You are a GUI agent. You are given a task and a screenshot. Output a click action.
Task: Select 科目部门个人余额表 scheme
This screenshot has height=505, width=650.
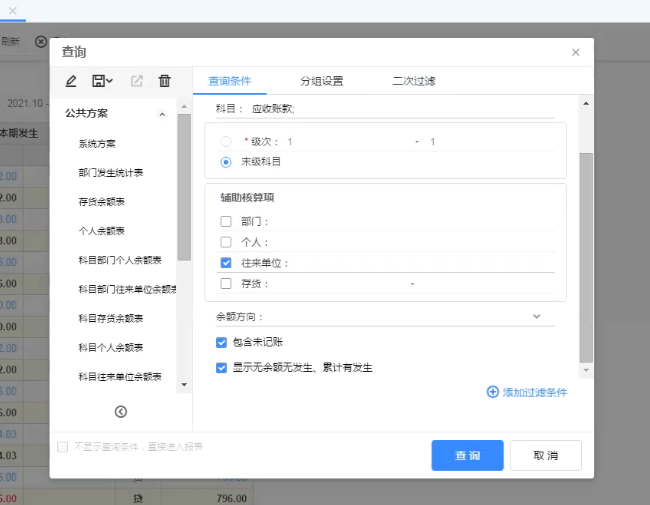[120, 260]
